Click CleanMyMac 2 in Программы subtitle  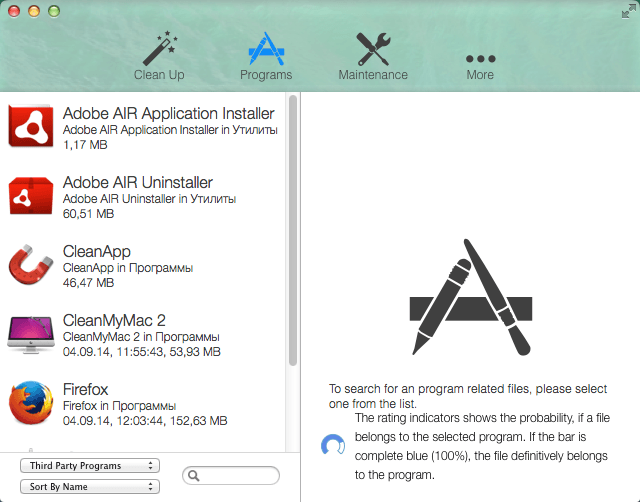(x=141, y=337)
